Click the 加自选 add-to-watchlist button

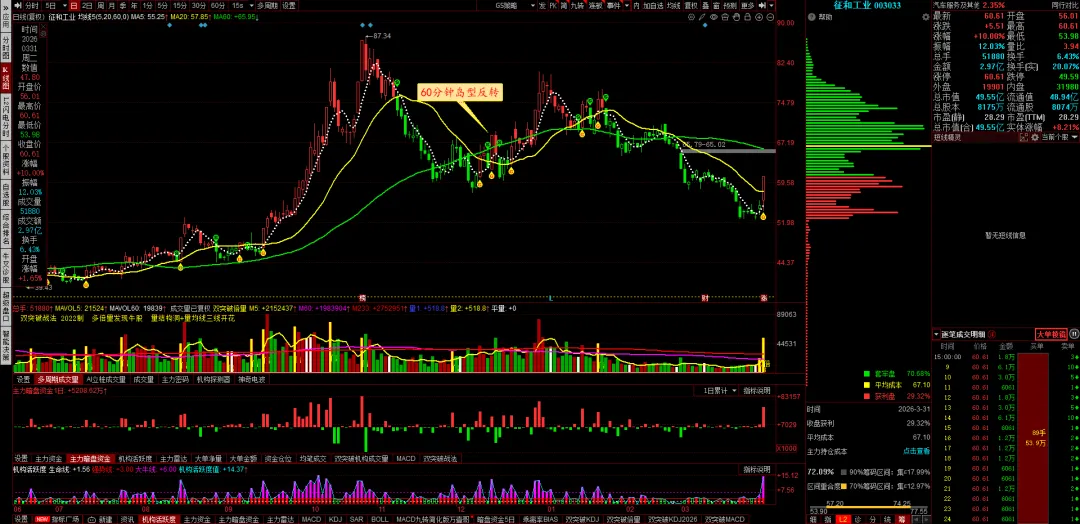click(x=653, y=5)
